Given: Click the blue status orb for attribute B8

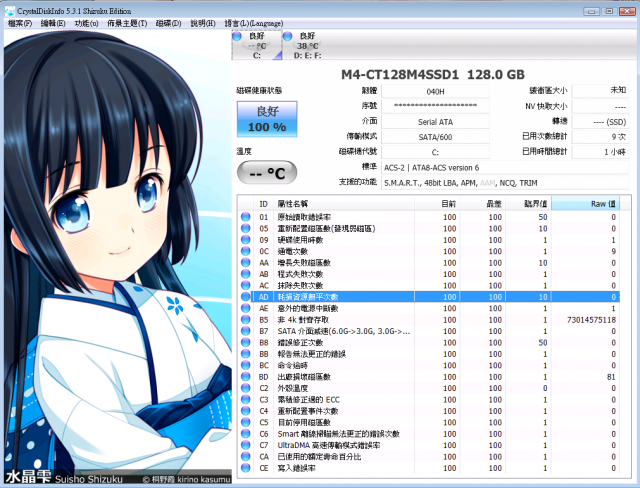Looking at the screenshot, I should pos(245,343).
